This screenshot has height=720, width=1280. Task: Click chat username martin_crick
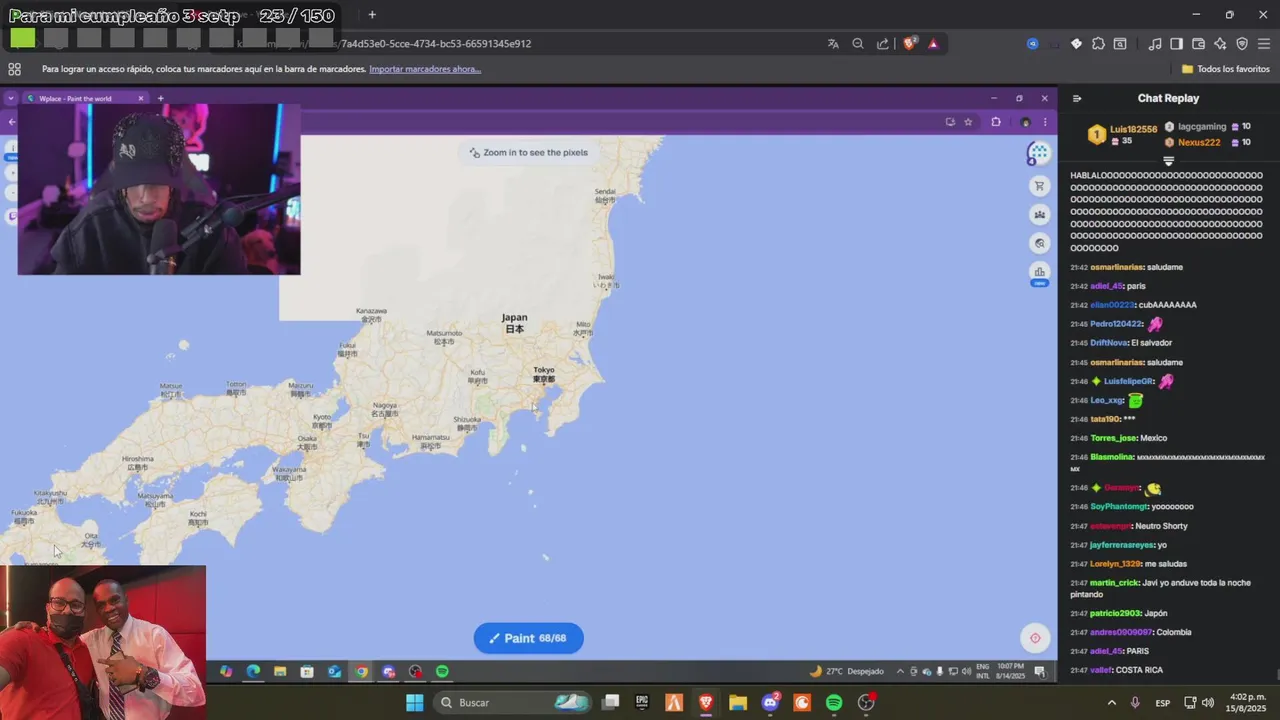[1115, 583]
